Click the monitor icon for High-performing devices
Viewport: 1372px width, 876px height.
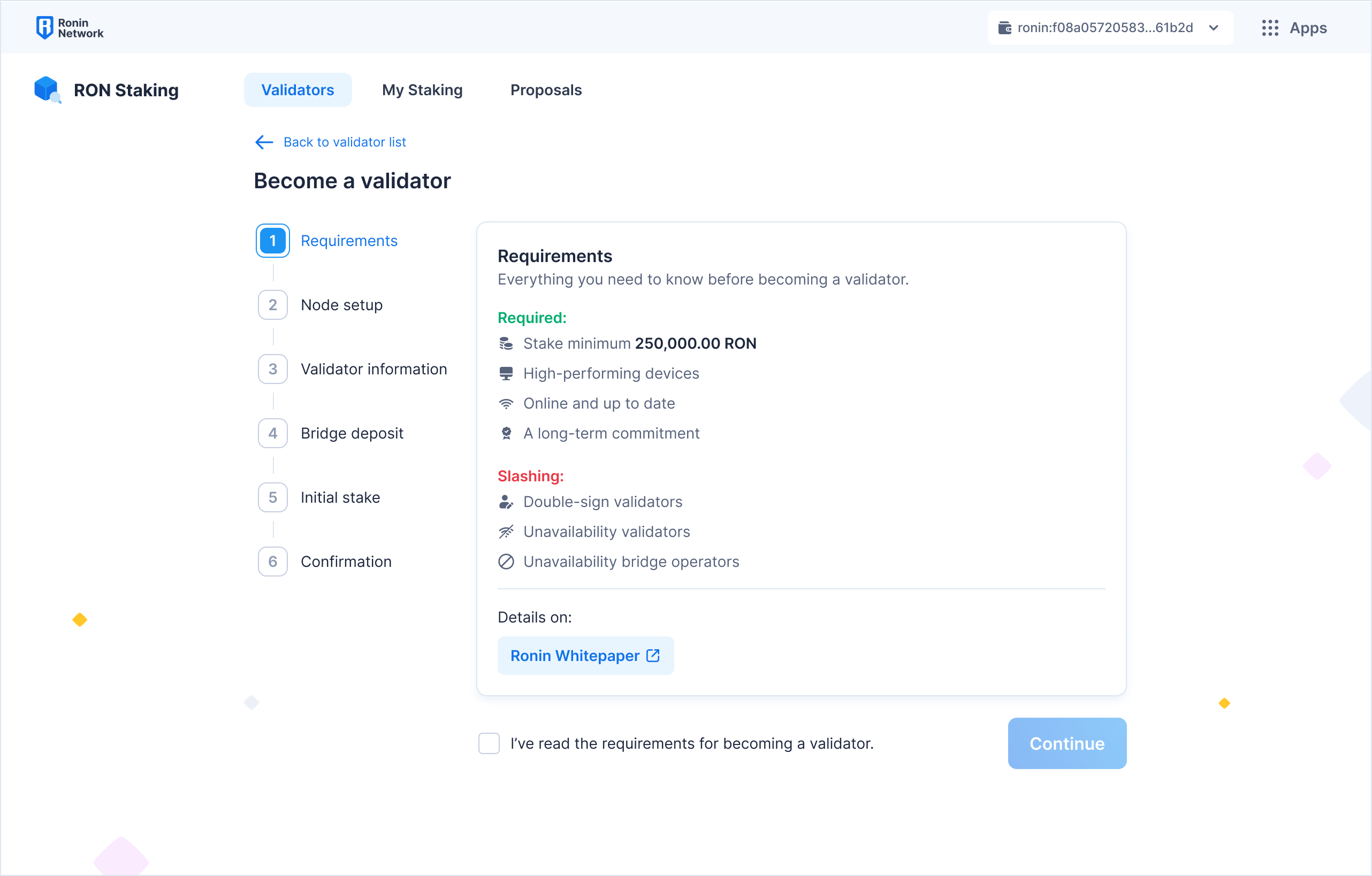coord(506,374)
